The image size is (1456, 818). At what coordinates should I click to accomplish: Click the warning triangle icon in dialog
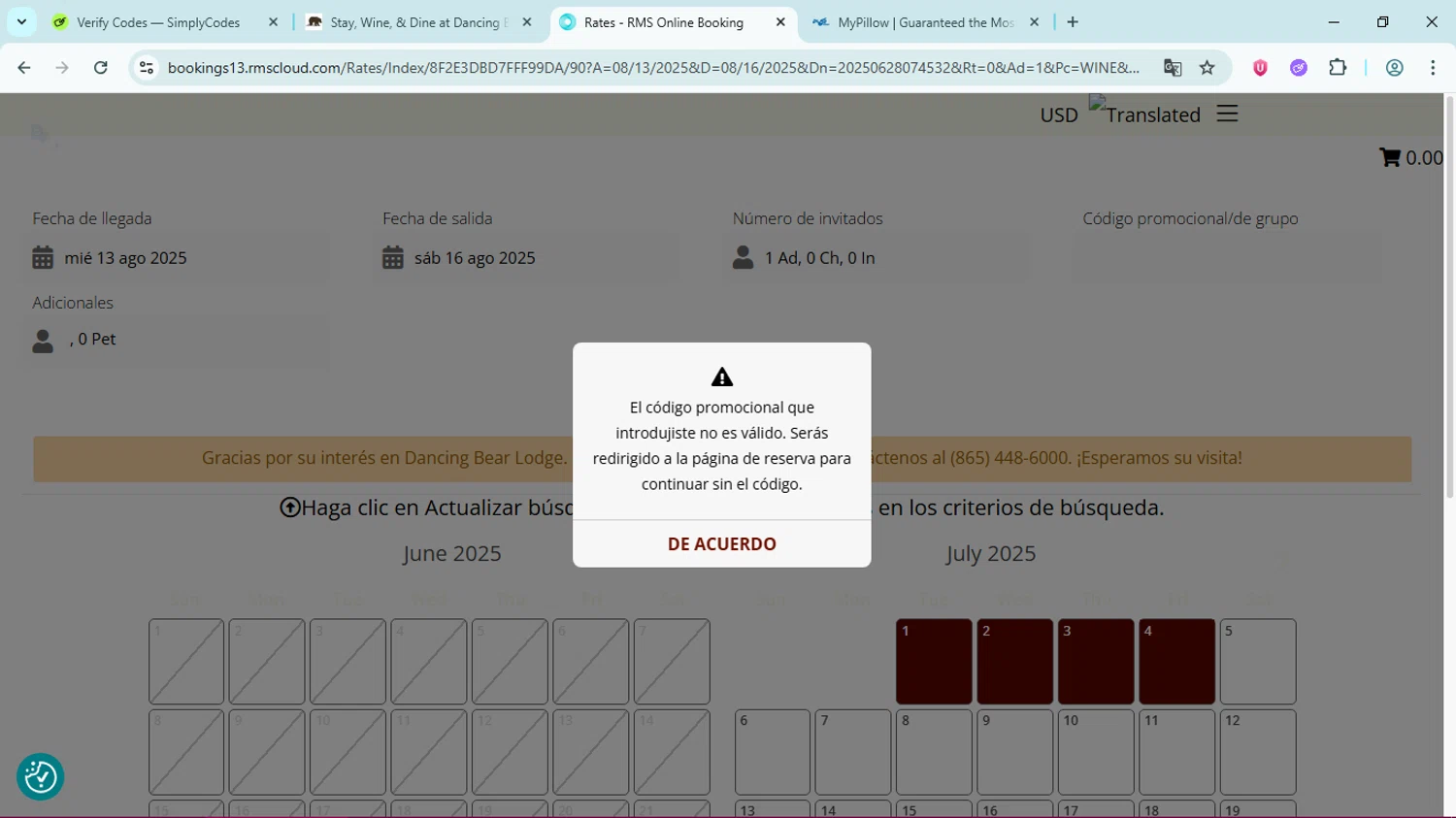point(722,377)
